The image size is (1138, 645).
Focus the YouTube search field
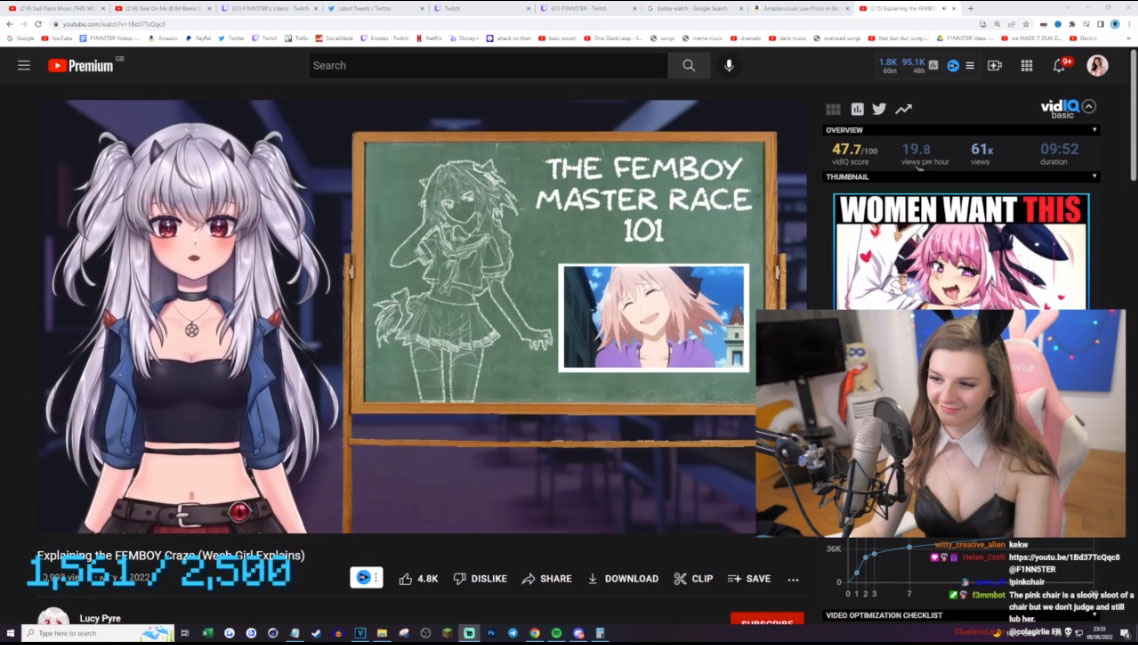pyautogui.click(x=488, y=65)
